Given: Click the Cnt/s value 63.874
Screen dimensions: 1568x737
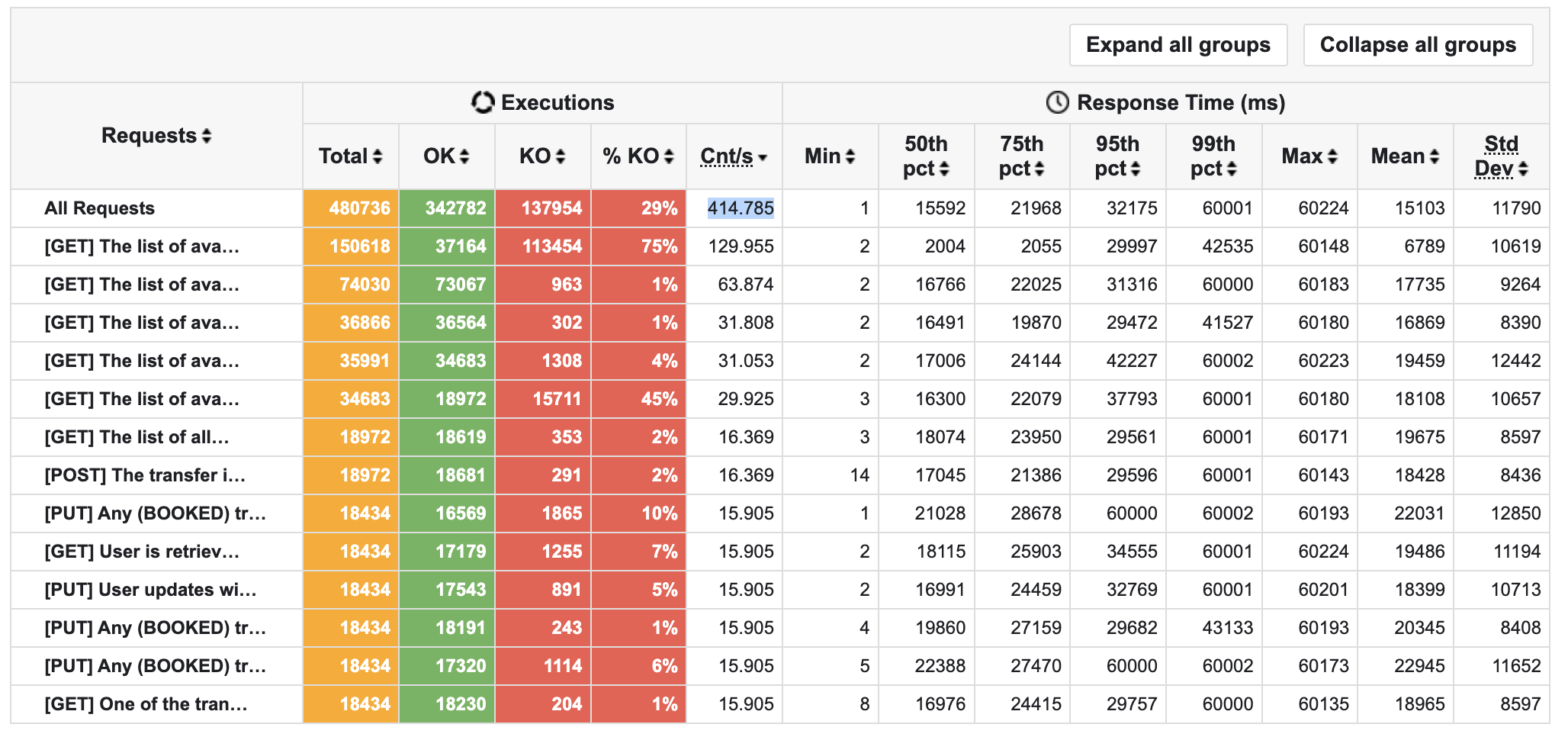Looking at the screenshot, I should tap(746, 285).
